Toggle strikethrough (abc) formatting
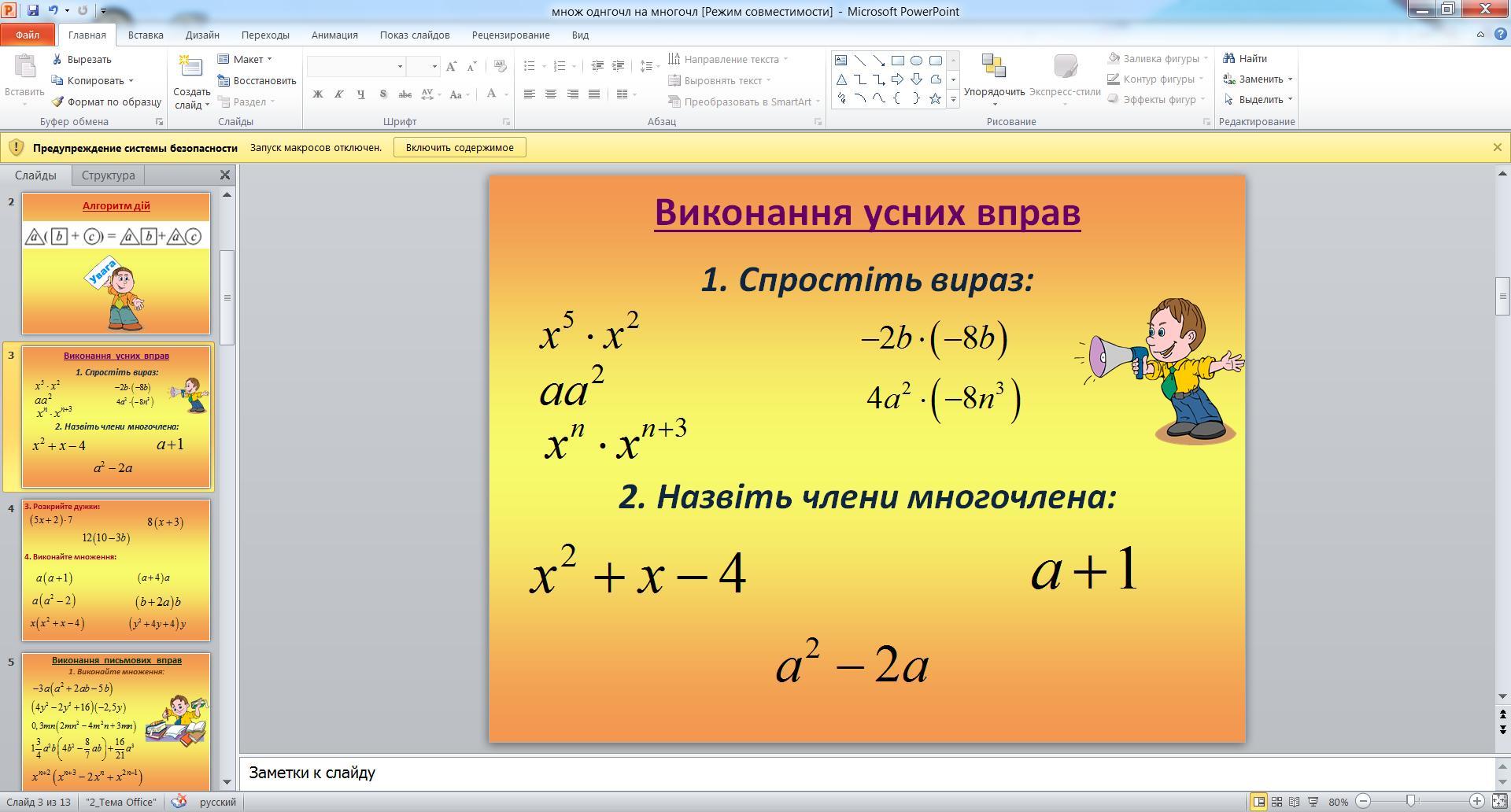Image resolution: width=1511 pixels, height=812 pixels. pos(405,94)
